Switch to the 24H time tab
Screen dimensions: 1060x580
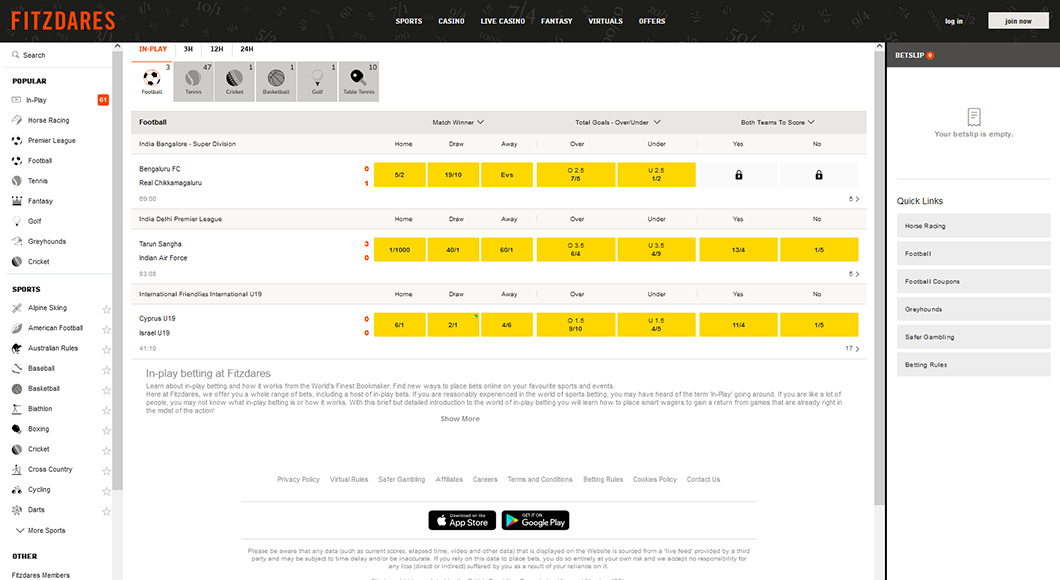coord(247,49)
